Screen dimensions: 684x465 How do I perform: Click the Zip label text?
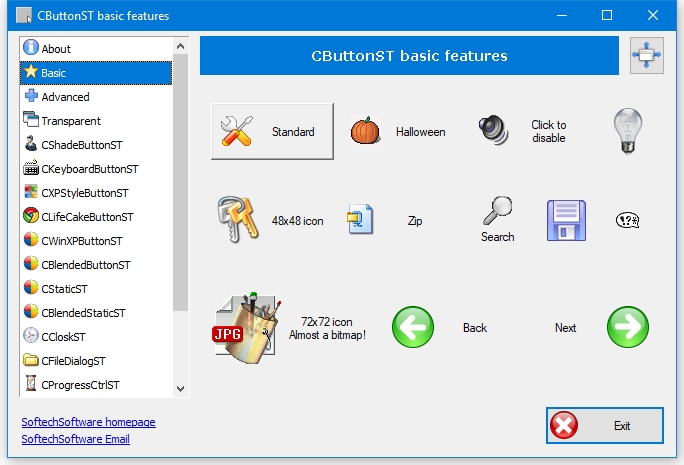(x=415, y=221)
